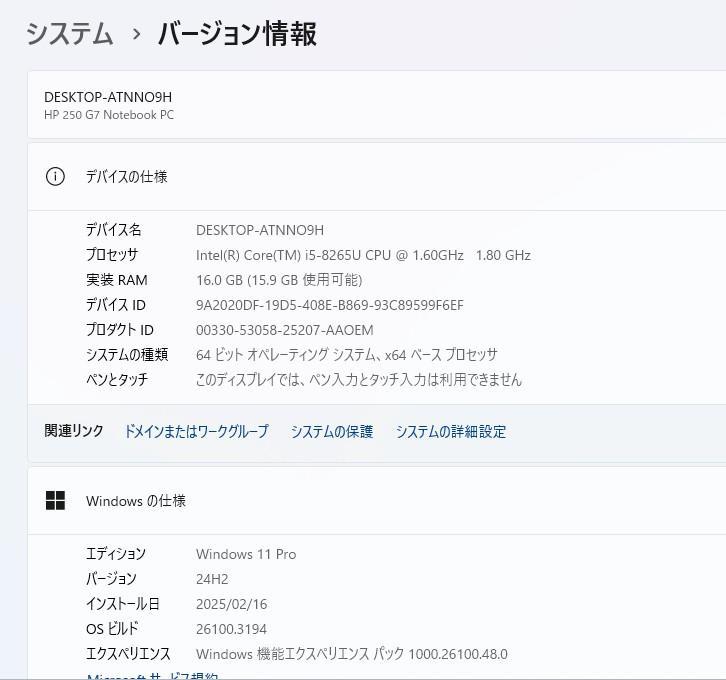Viewport: 726px width, 680px height.
Task: Select edition value Windows 11 Pro
Action: [x=246, y=554]
